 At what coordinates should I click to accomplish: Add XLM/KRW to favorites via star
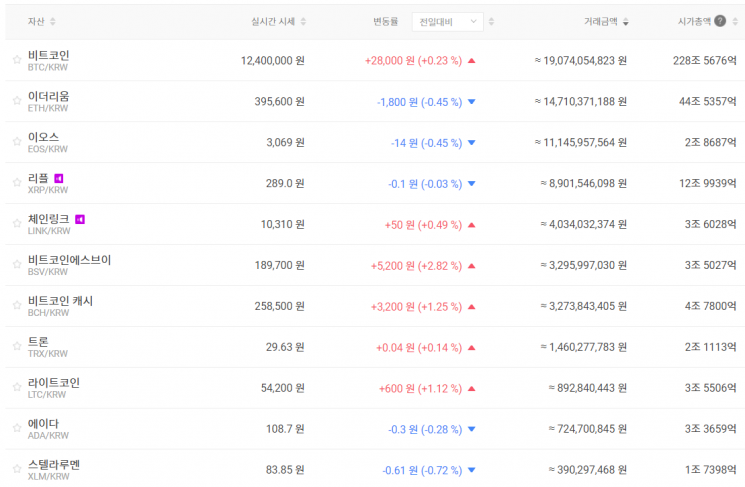tap(17, 469)
